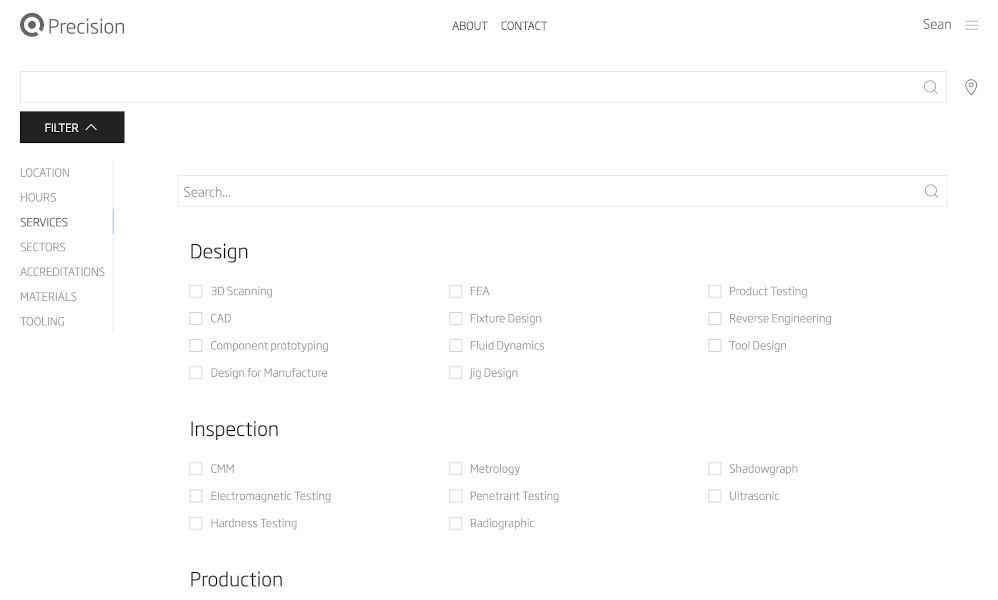Screen dimensions: 998x600
Task: Open the hamburger menu next to Sean
Action: (971, 26)
